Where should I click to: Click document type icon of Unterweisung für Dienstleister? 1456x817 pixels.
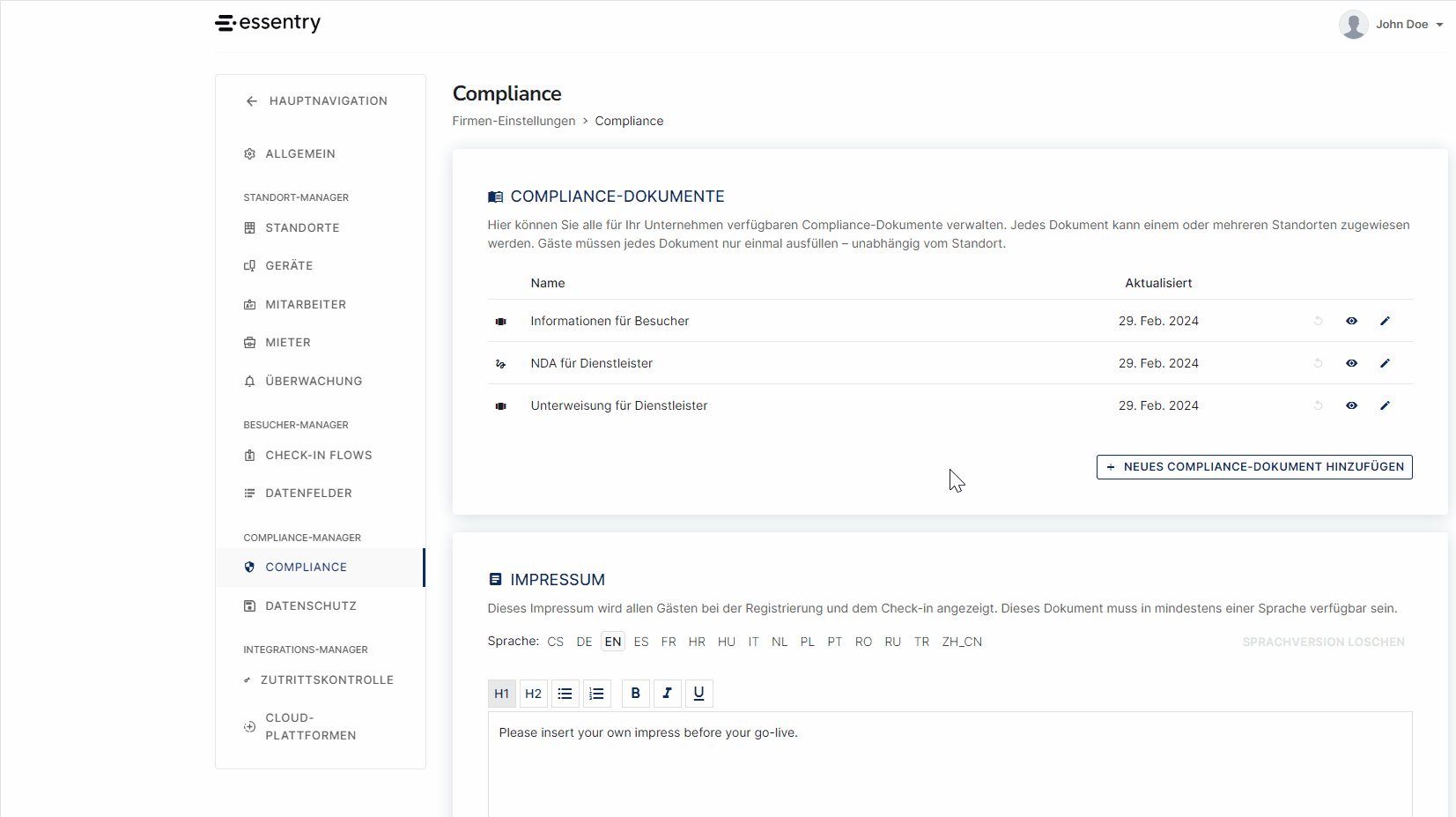click(x=500, y=406)
